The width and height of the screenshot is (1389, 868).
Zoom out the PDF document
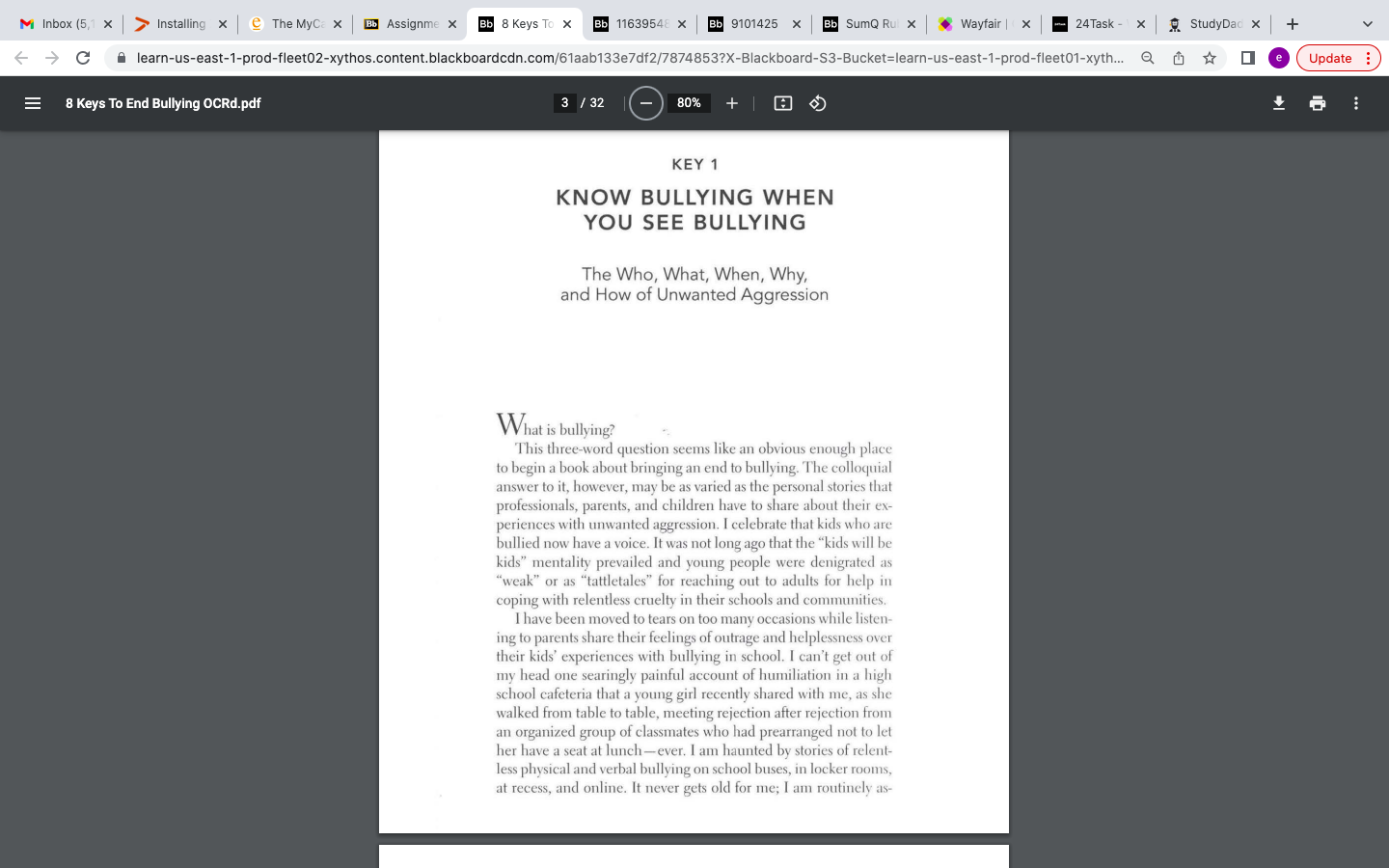coord(646,103)
